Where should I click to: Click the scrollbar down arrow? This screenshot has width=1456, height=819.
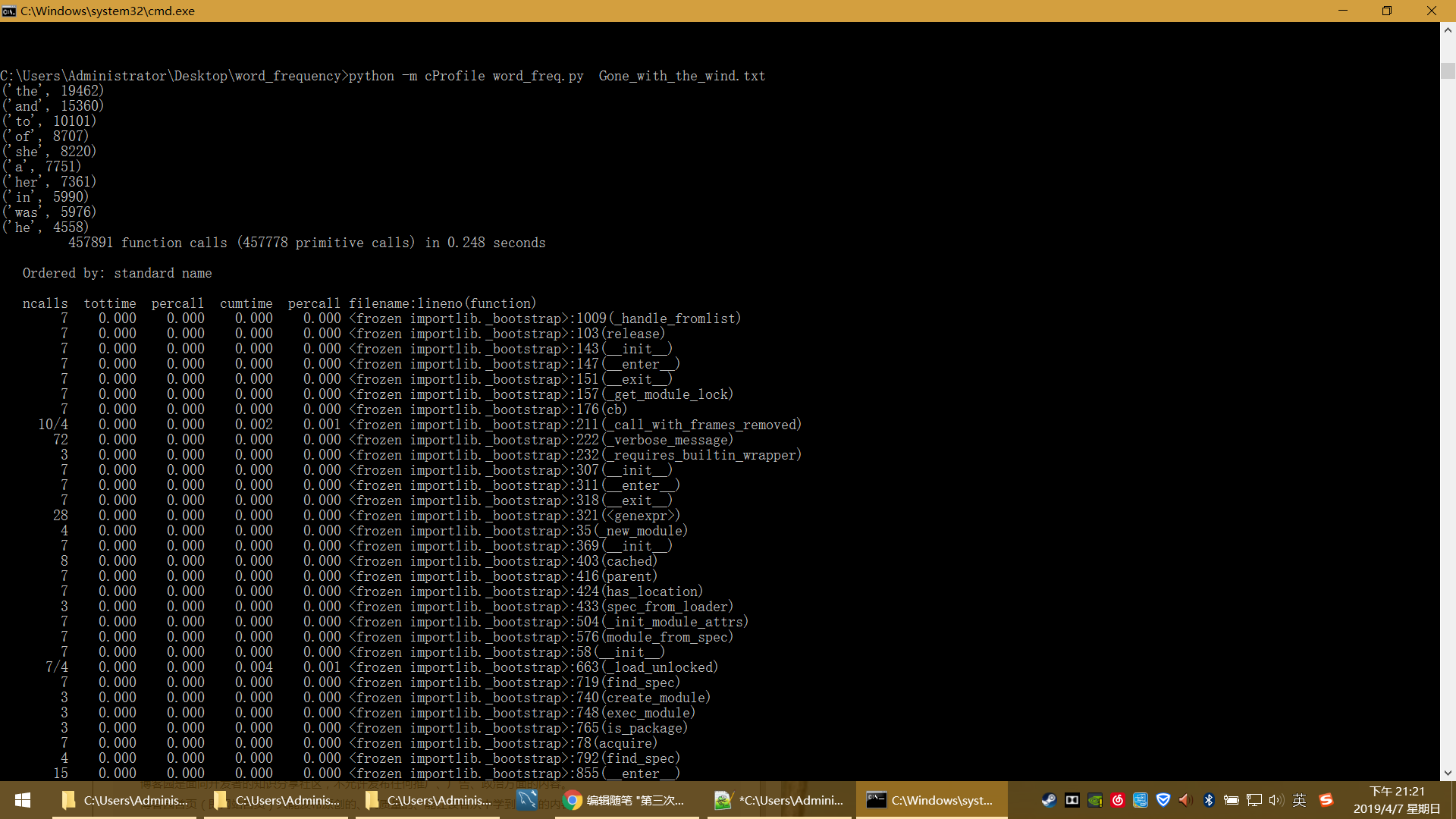[1448, 773]
